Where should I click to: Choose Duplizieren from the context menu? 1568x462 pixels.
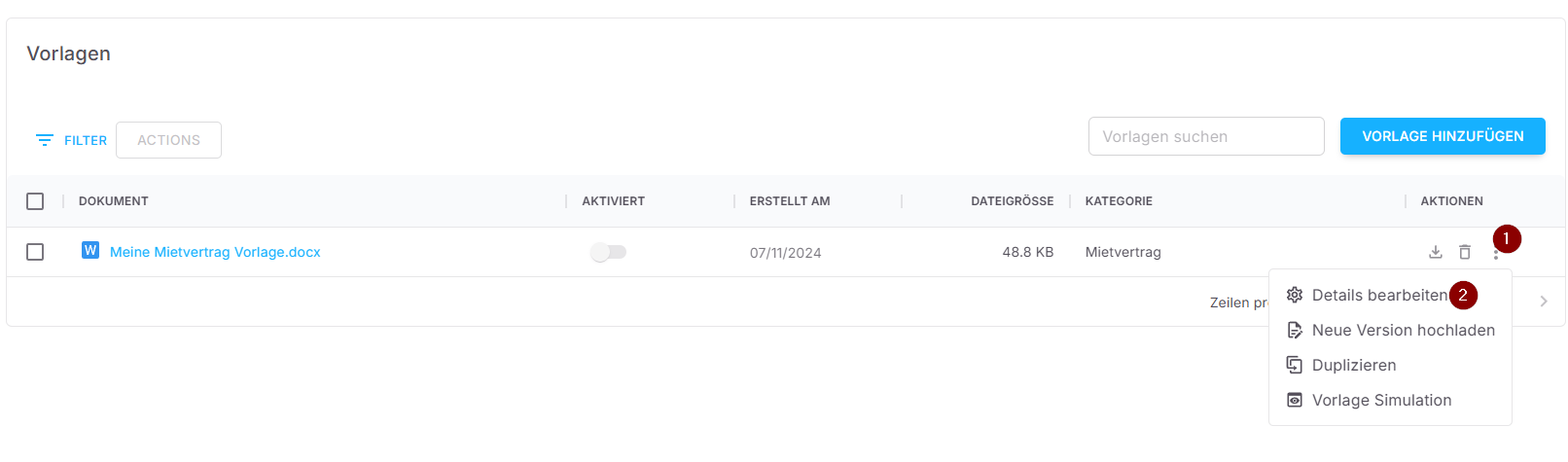pos(1354,366)
